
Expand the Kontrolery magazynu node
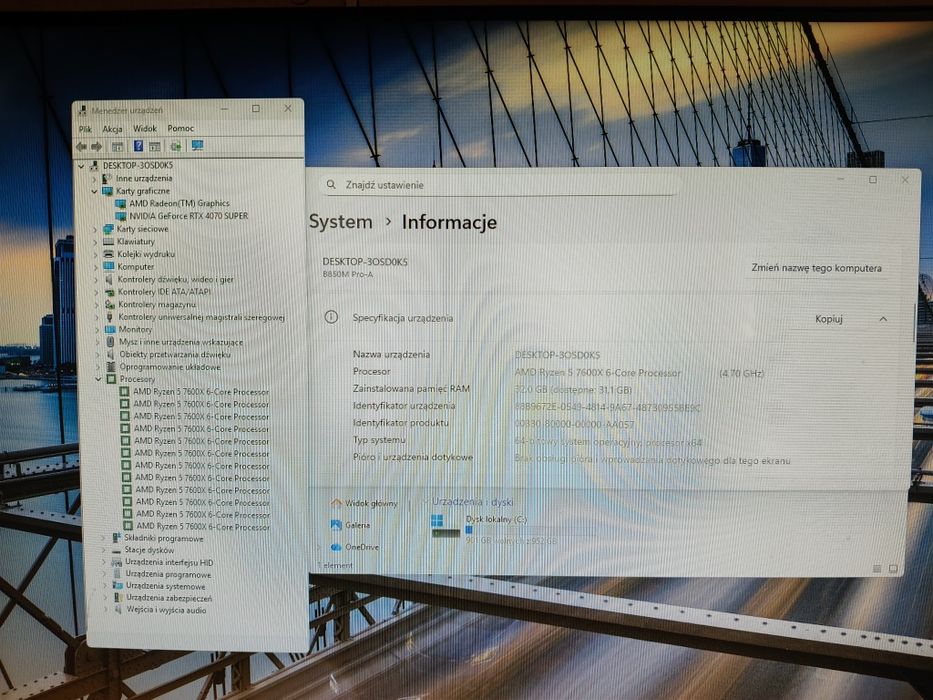click(96, 305)
